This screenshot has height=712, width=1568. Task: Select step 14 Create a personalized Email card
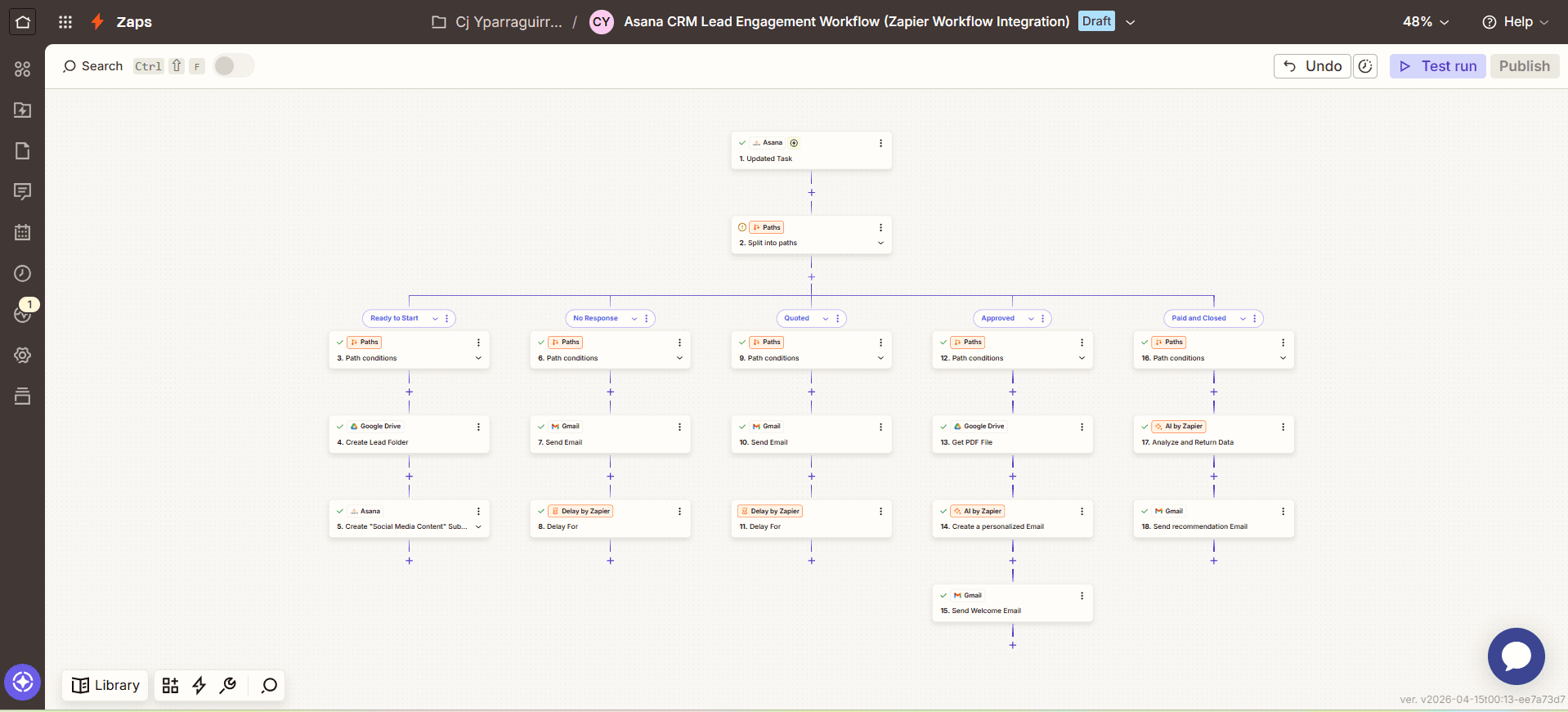pos(1012,518)
